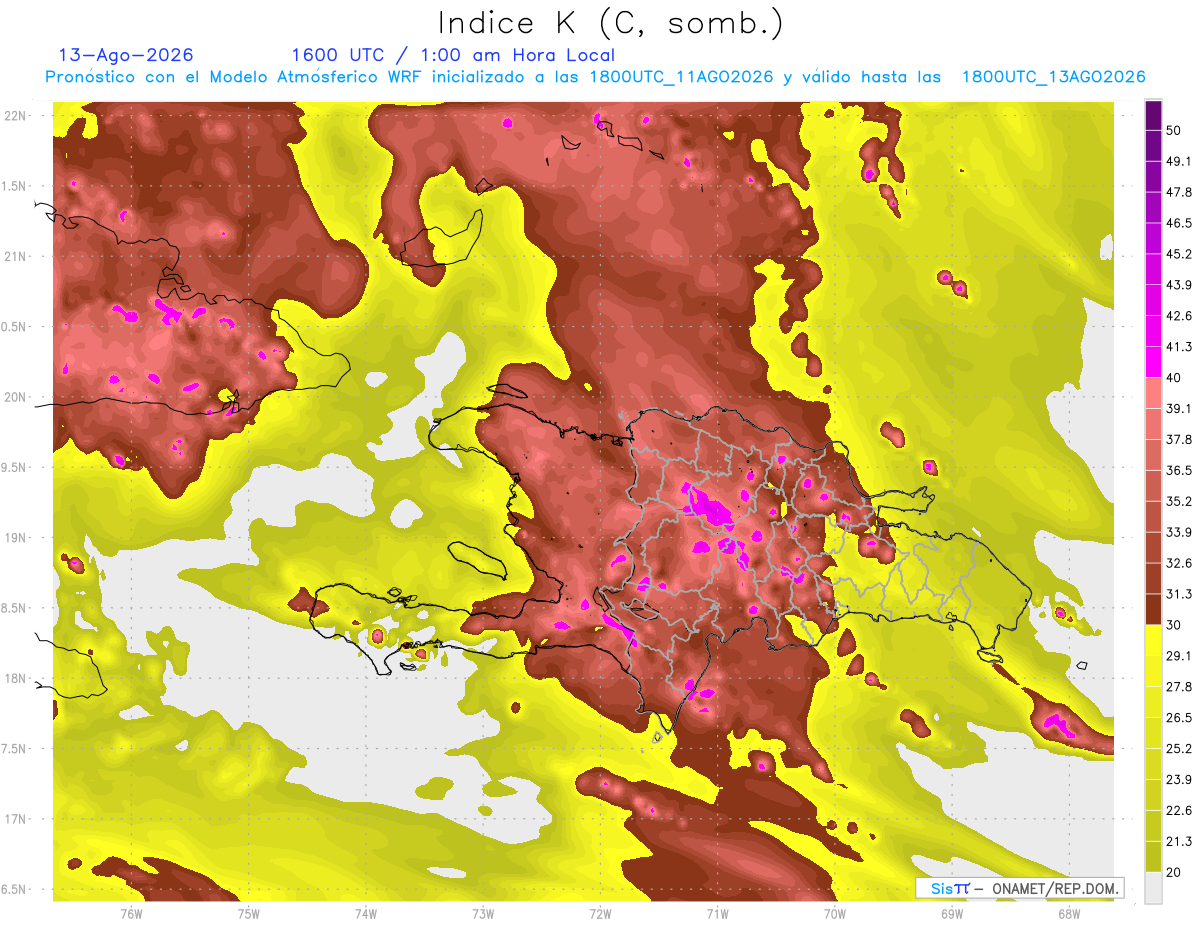
Task: Click the colorbar value 20
Action: (1173, 872)
